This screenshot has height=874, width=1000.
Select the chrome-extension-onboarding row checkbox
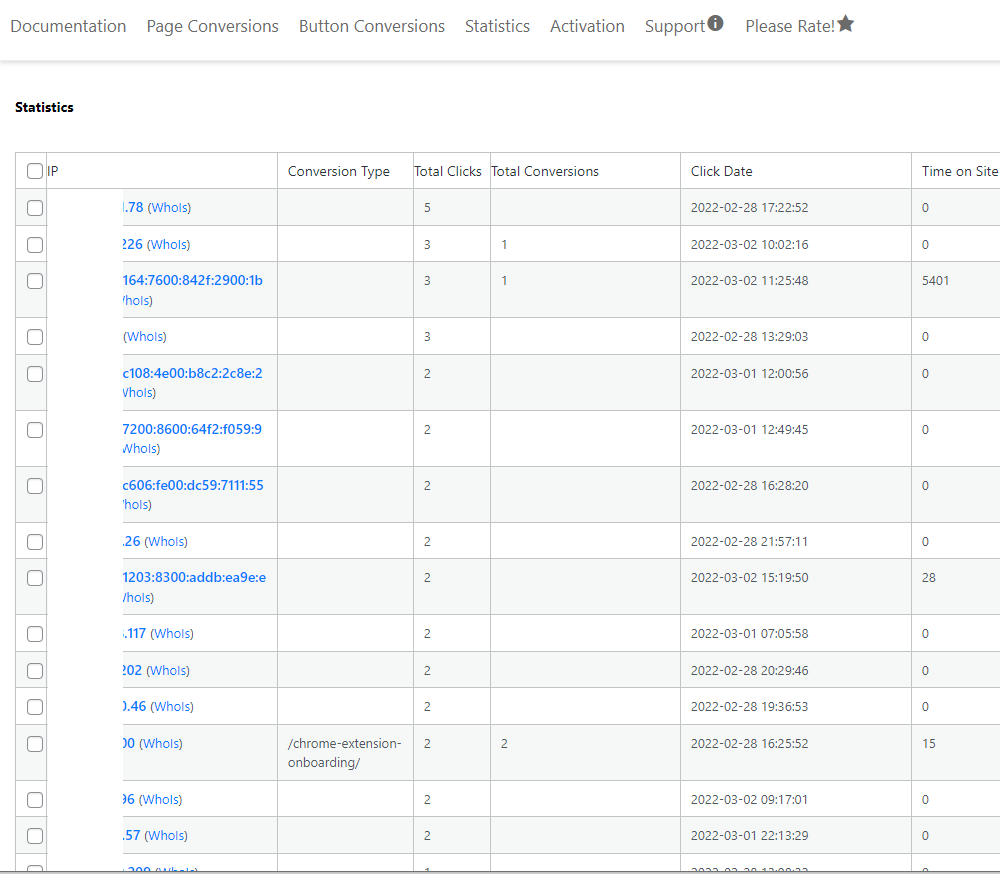coord(35,744)
